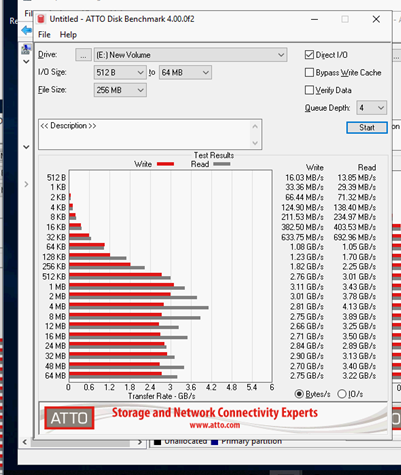Screen dimensions: 401x475
Task: Open the File Size dropdown 256 MB
Action: (x=120, y=90)
